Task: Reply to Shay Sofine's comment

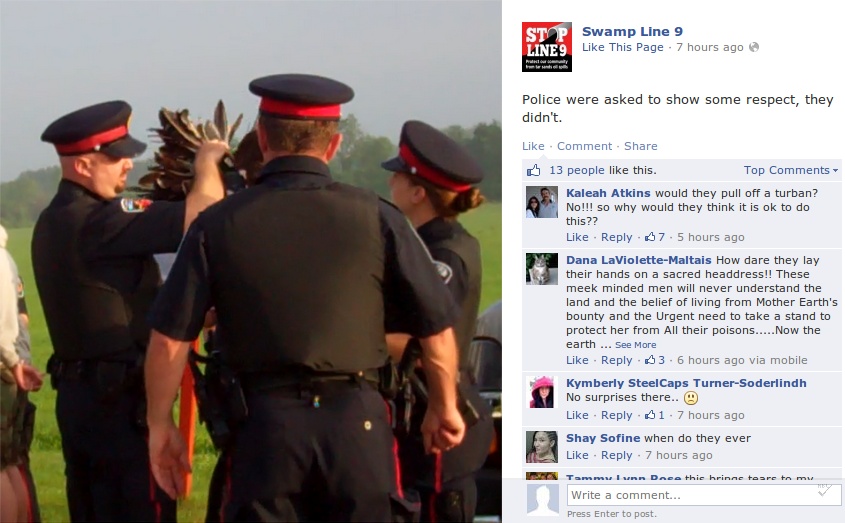Action: click(x=617, y=456)
